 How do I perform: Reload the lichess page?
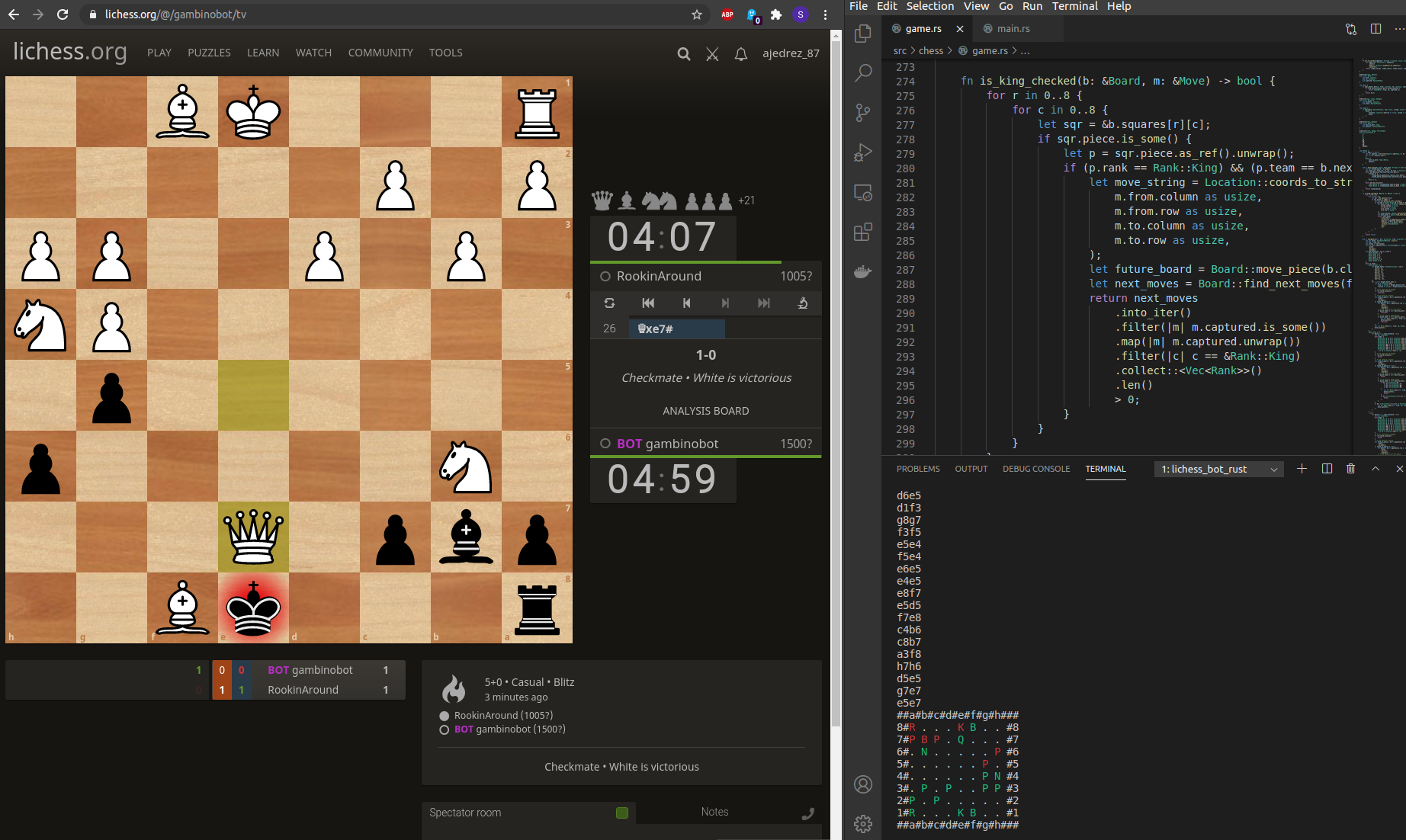(63, 14)
